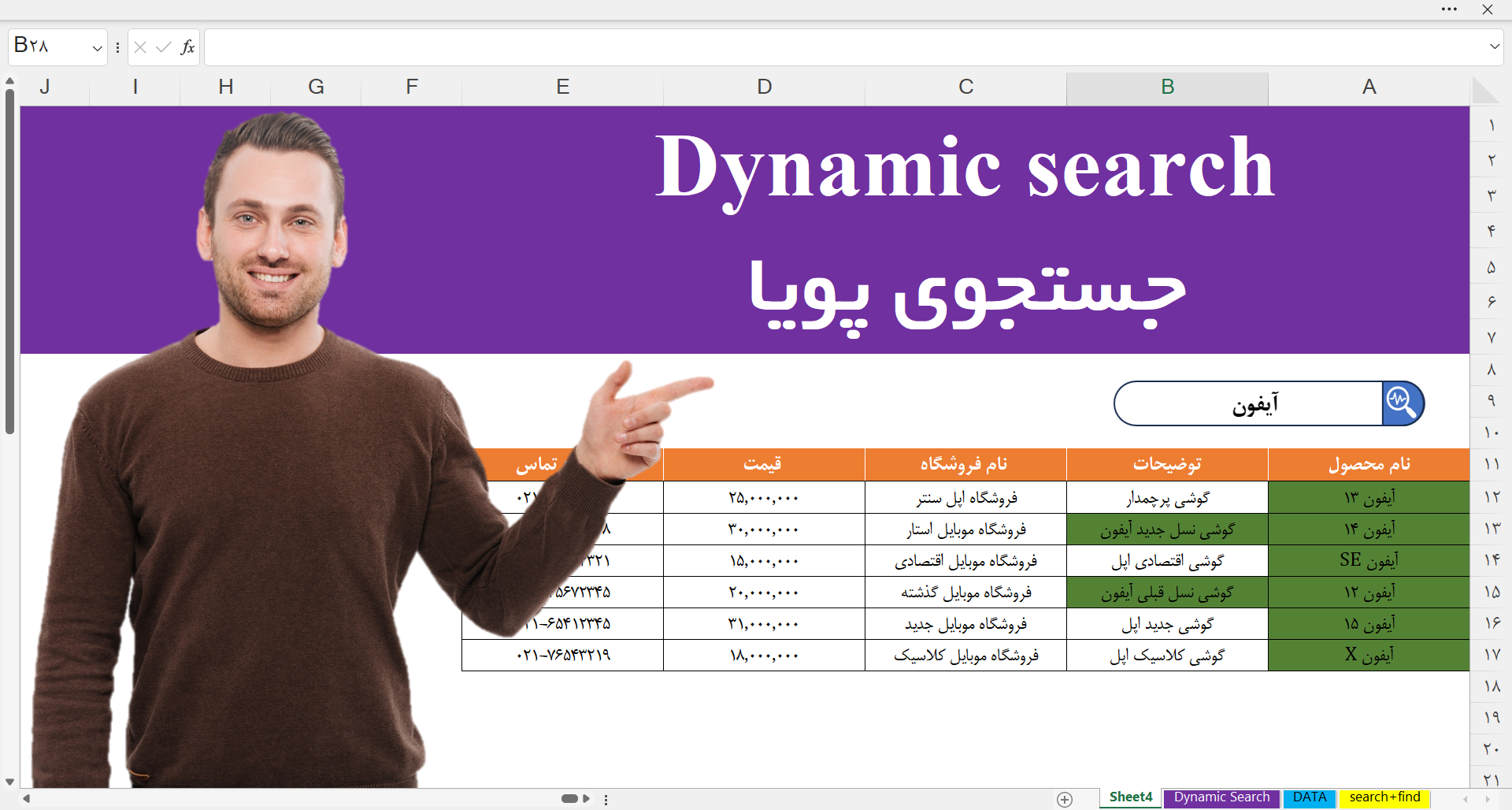This screenshot has height=810, width=1512.
Task: Click the vertical scrollbar thumb
Action: [x=9, y=262]
